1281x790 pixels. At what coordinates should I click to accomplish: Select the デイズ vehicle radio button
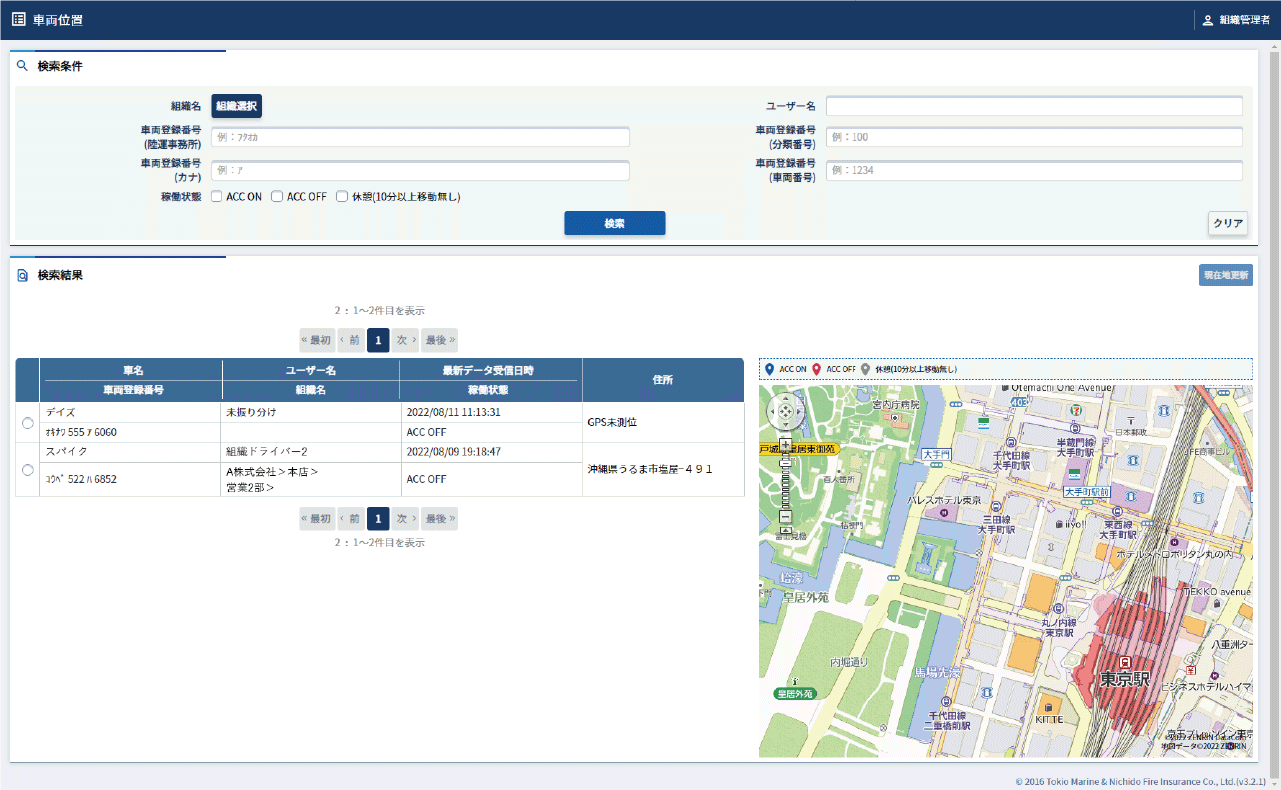point(27,423)
